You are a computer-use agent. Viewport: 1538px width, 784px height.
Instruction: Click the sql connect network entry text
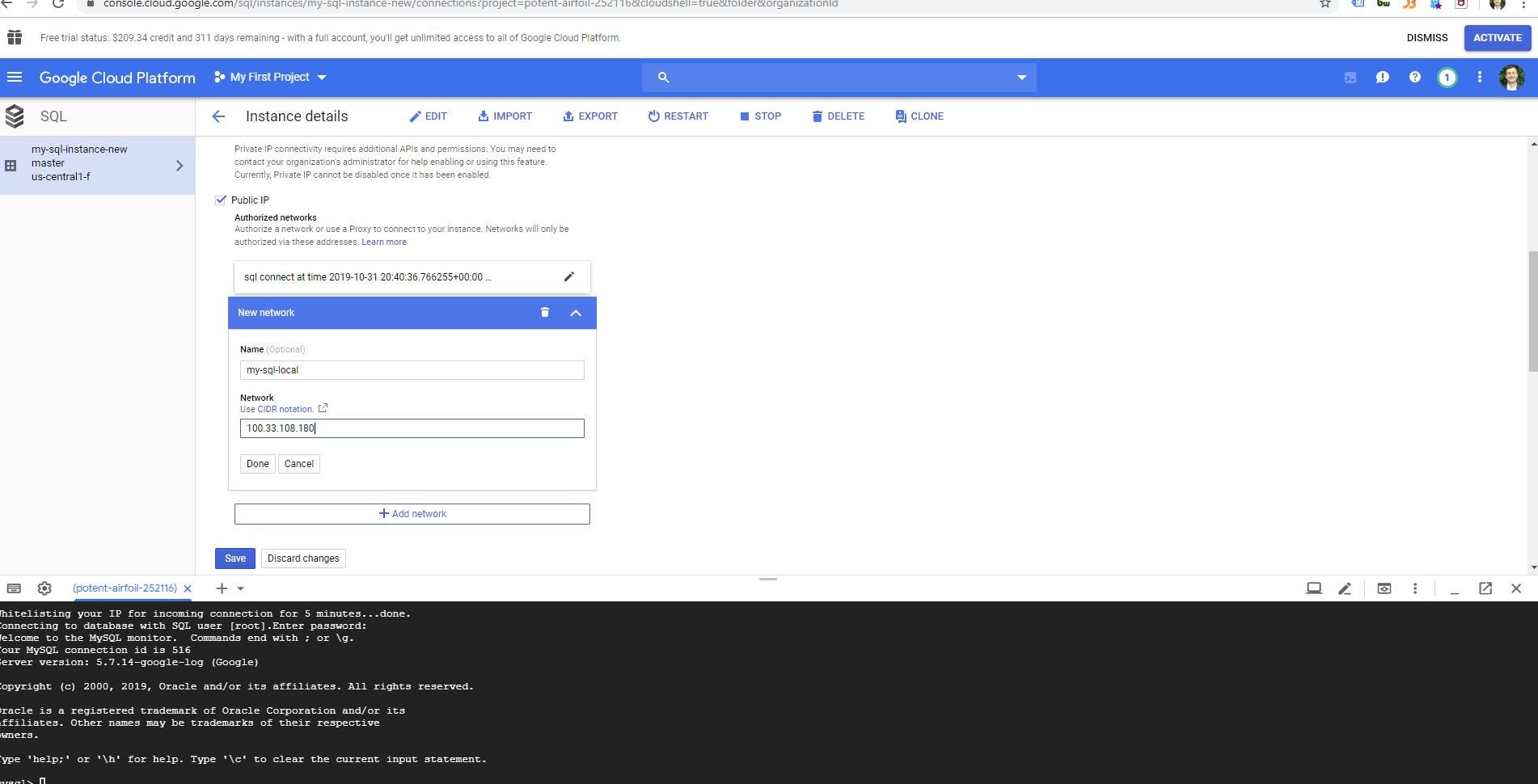tap(367, 277)
